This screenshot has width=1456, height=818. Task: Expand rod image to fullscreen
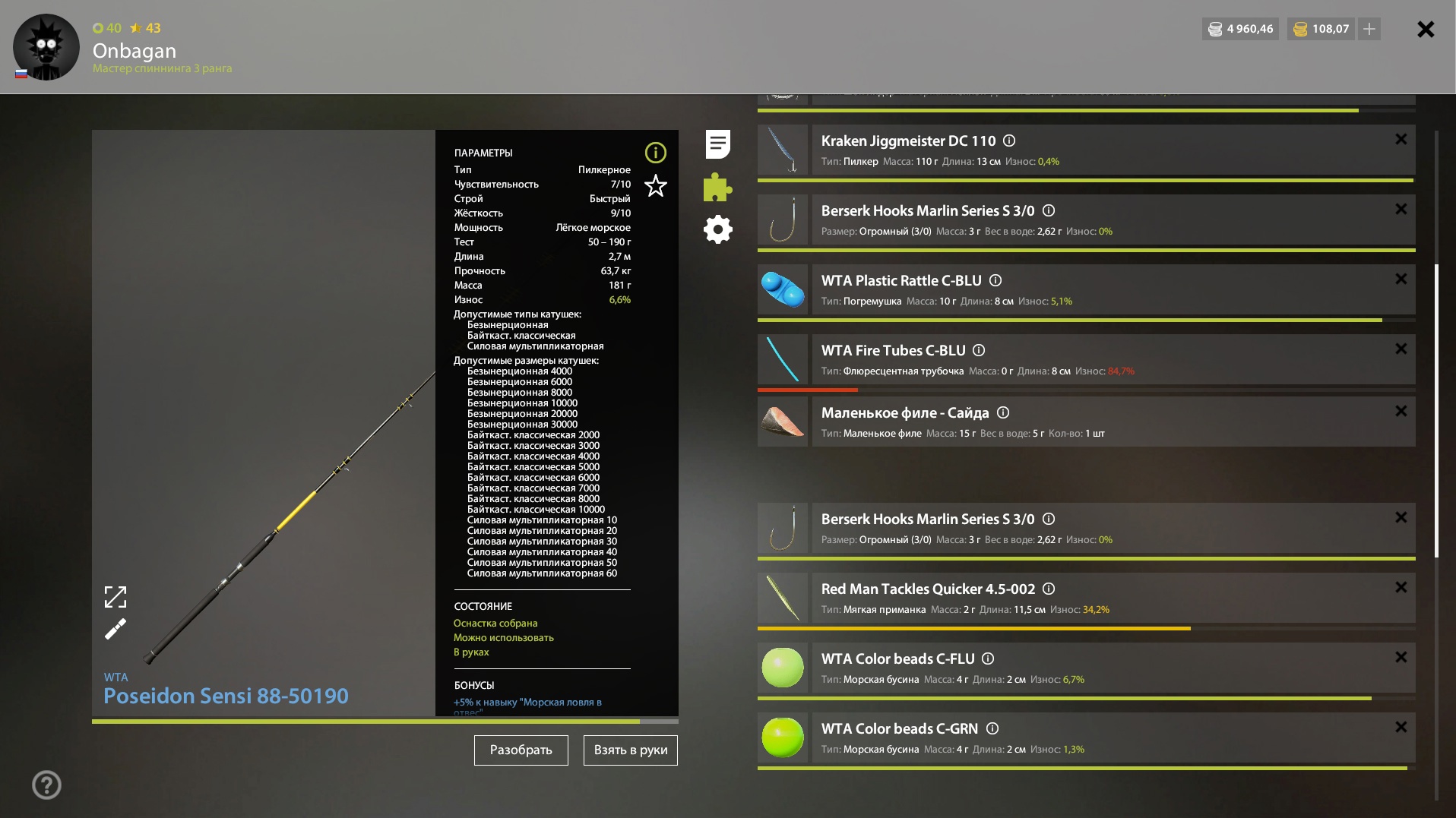click(x=116, y=597)
